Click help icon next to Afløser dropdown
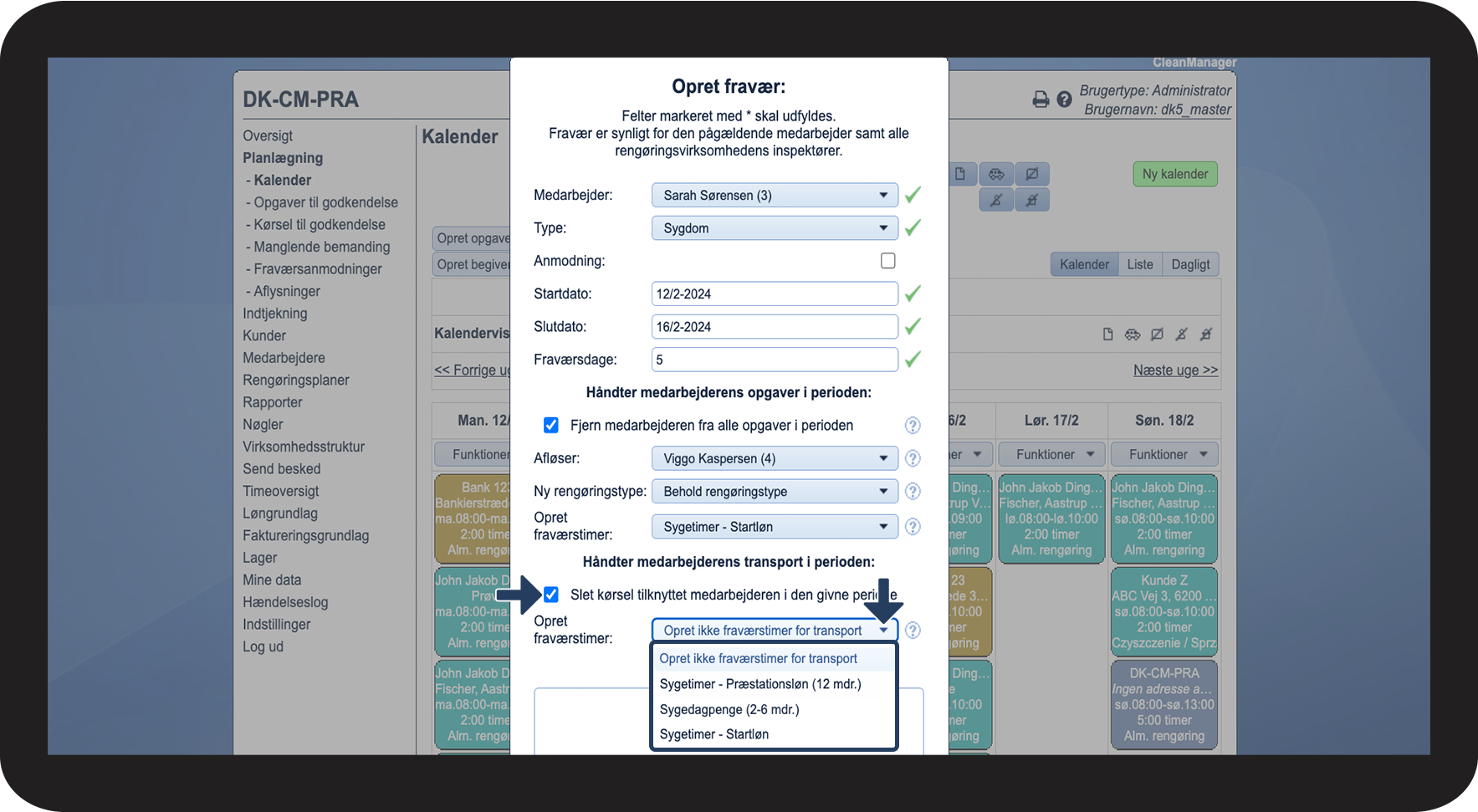 pos(913,458)
